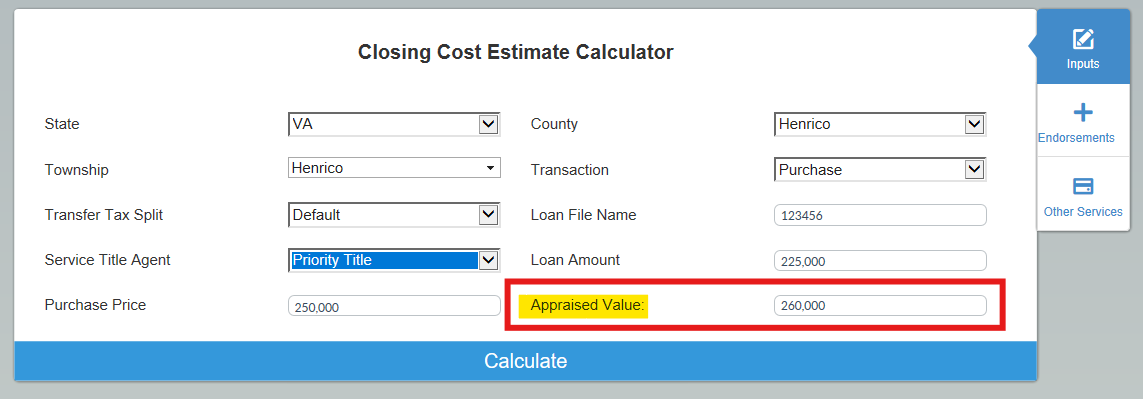Screen dimensions: 1143x399
Task: Expand the County dropdown showing Henrico
Action: pyautogui.click(x=880, y=124)
